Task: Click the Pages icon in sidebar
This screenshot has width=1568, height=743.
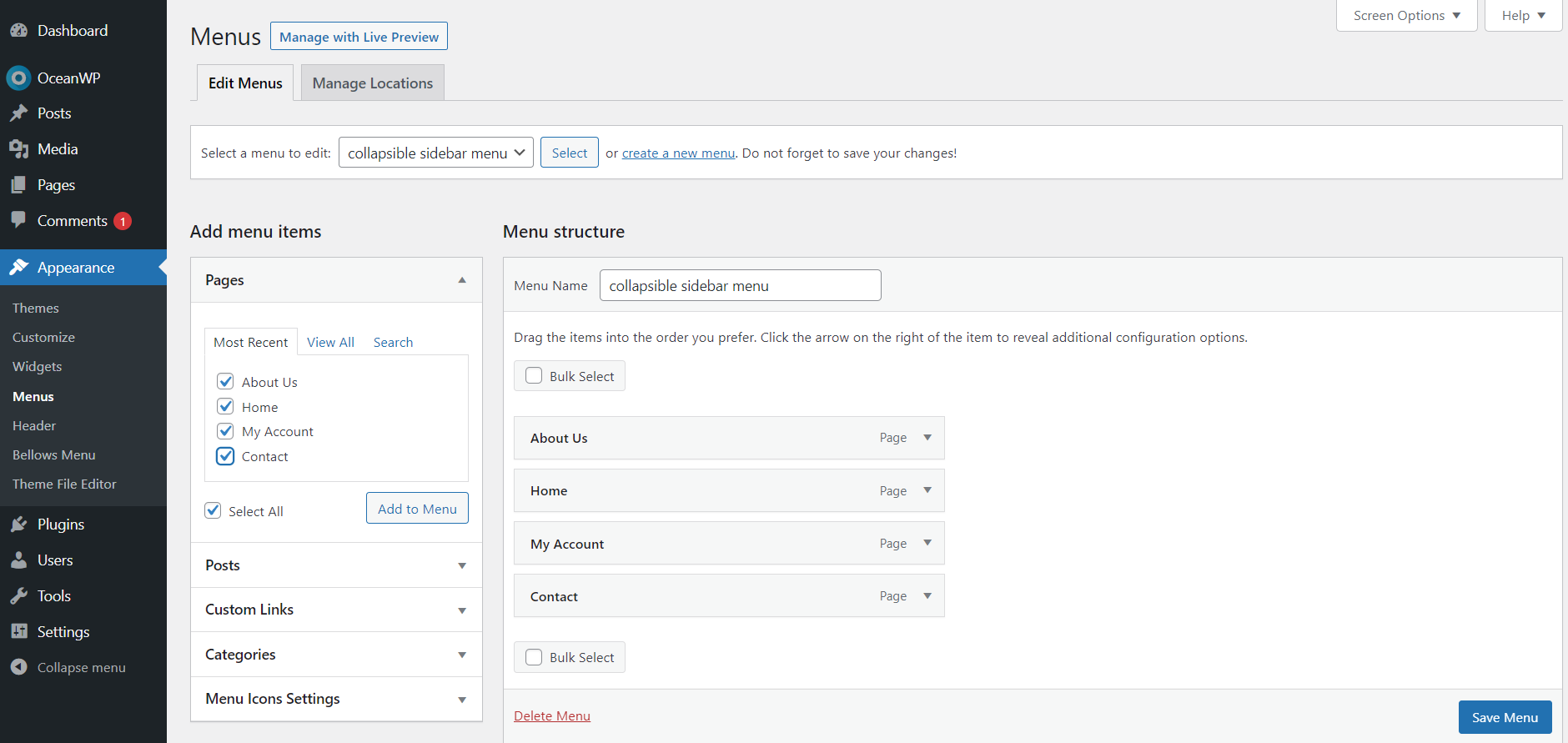Action: click(18, 185)
